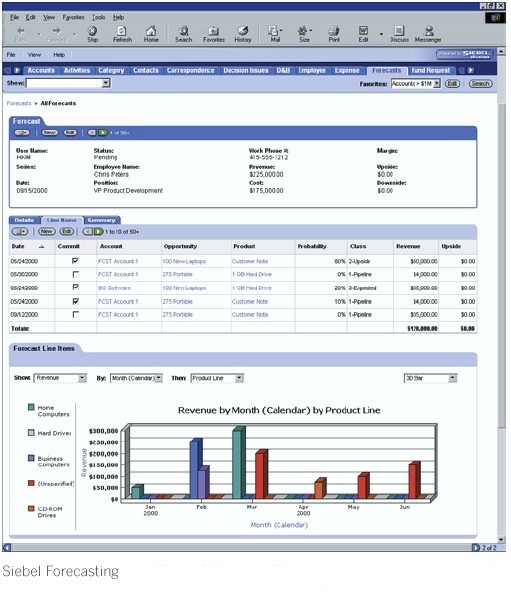Open the browser Tools menu
This screenshot has width=511, height=608.
98,17
